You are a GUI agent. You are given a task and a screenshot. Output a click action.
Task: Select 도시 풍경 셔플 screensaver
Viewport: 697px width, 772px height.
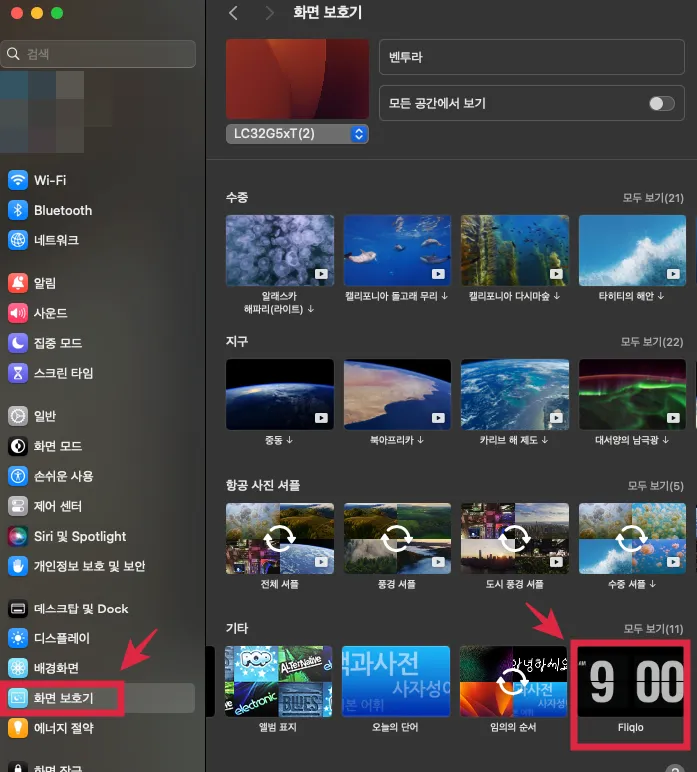(x=515, y=538)
